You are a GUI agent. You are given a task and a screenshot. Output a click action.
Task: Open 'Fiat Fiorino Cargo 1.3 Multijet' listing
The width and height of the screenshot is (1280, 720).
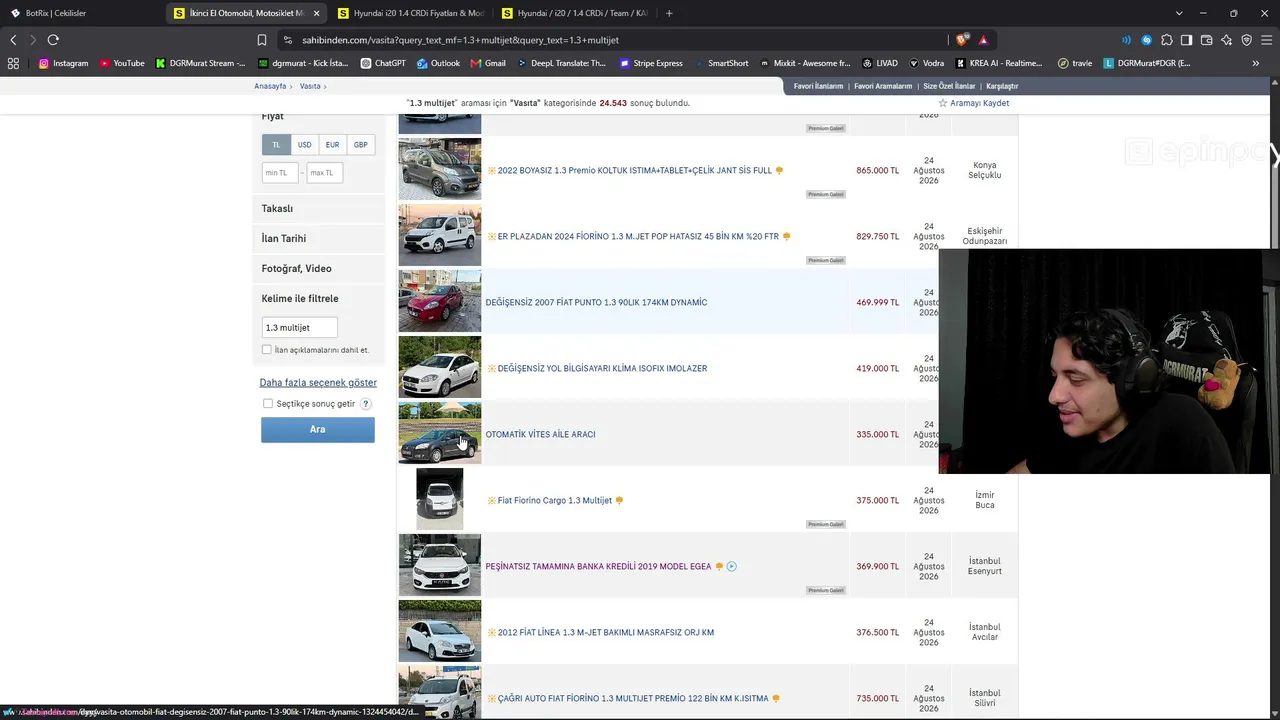[x=555, y=500]
